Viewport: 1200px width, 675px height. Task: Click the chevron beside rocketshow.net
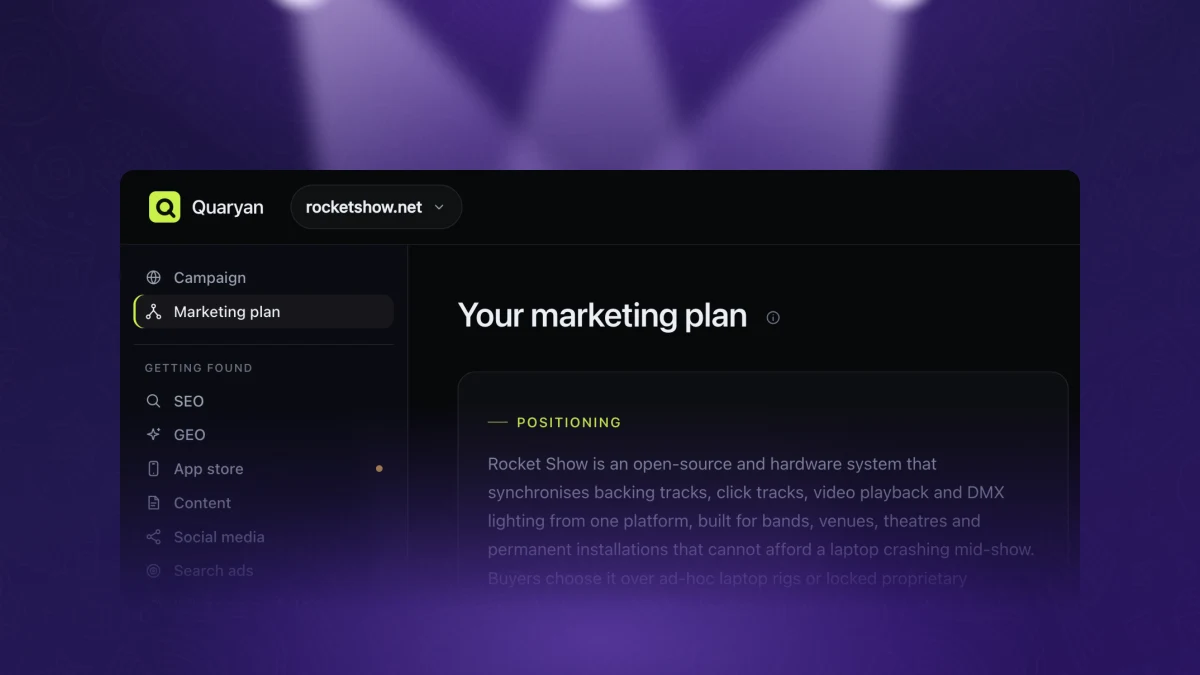(x=439, y=208)
